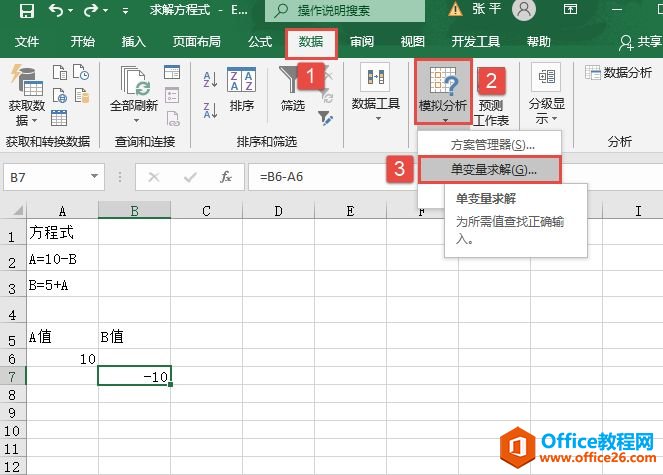Select column C header
Image resolution: width=663 pixels, height=475 pixels.
tap(206, 210)
